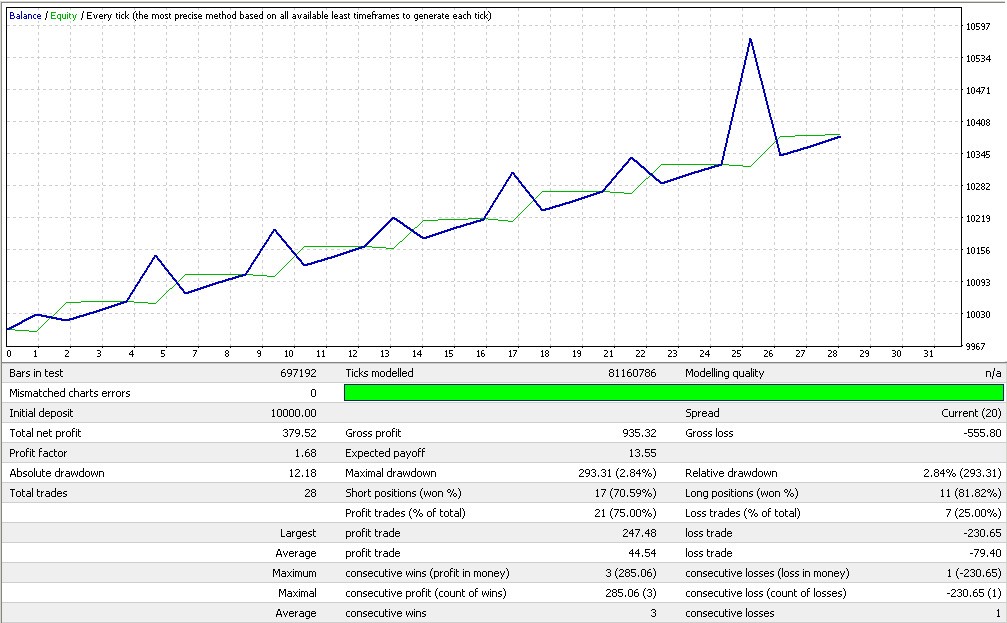Click the Profit factor label
The height and width of the screenshot is (623, 1007).
pyautogui.click(x=38, y=453)
